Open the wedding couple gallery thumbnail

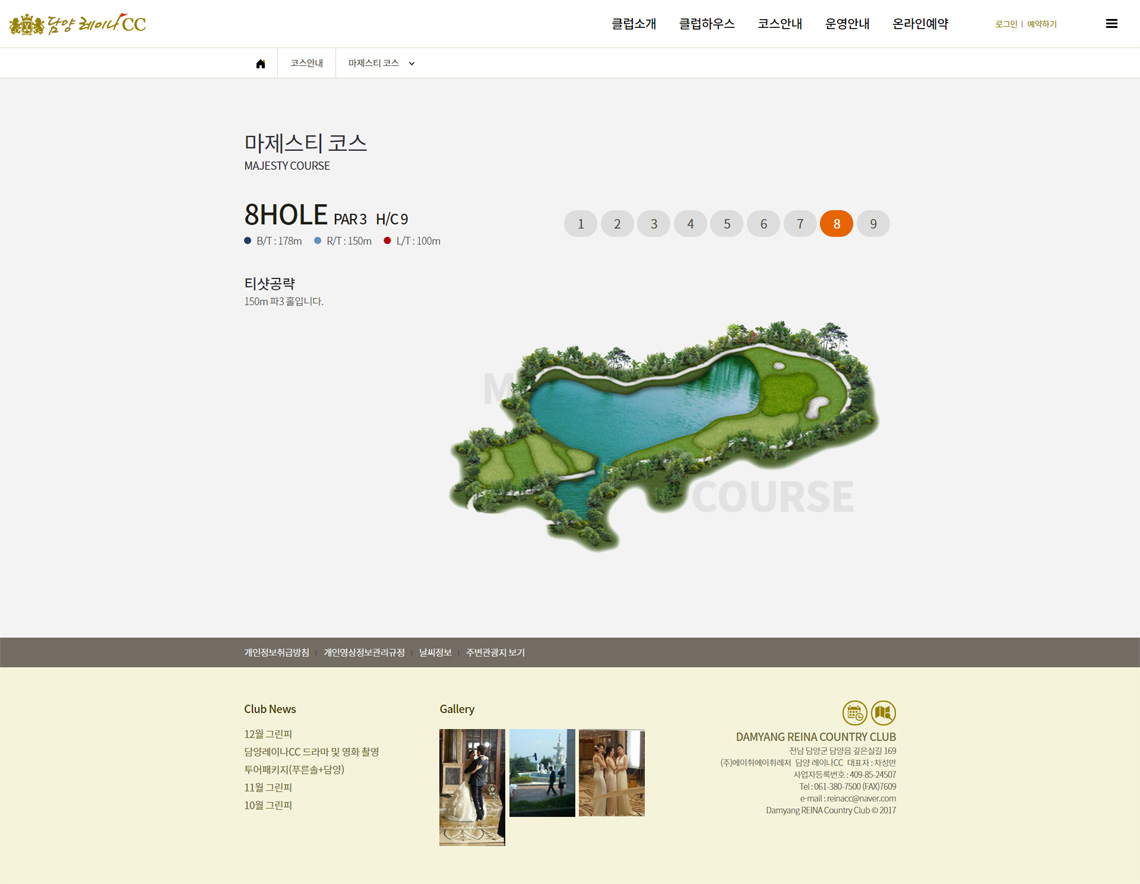472,787
